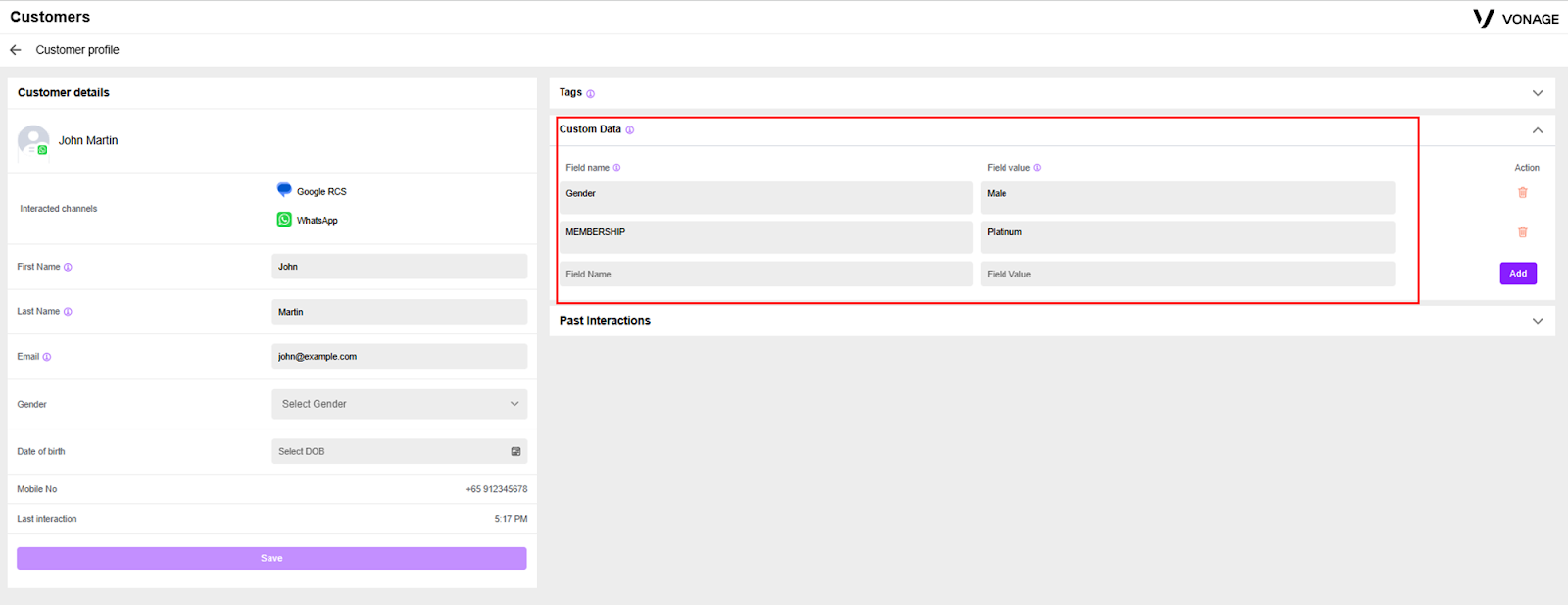Click the Google RCS channel icon
This screenshot has width=1568, height=605.
(284, 190)
